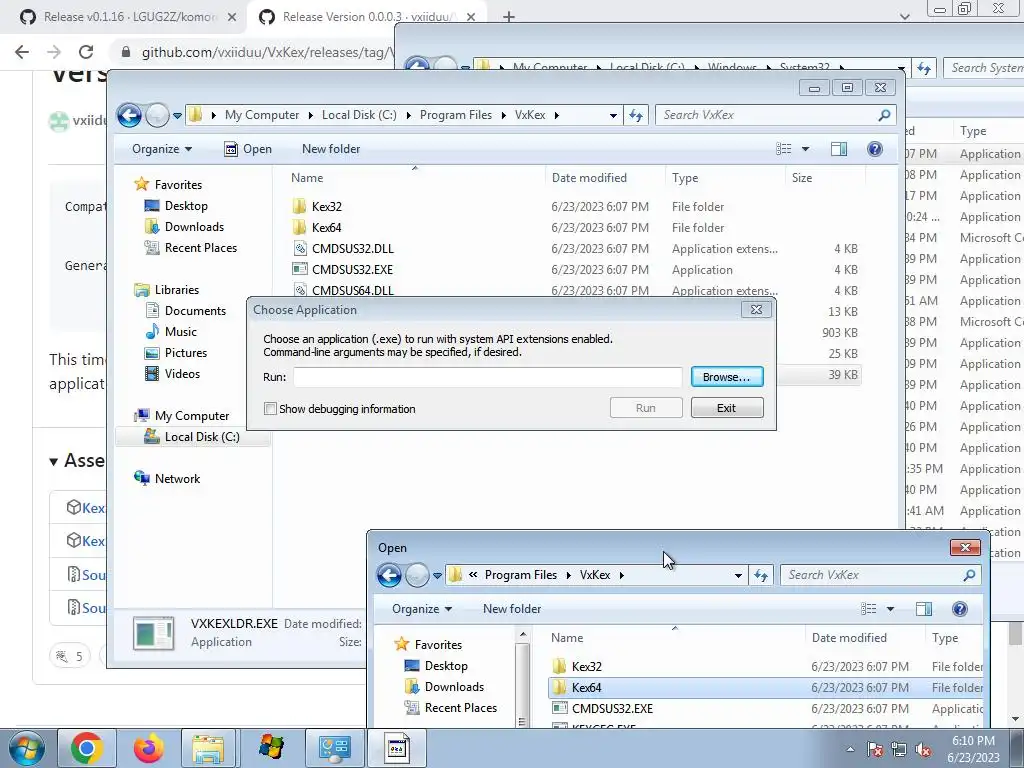Viewport: 1024px width, 768px height.
Task: Open Recent Places in Explorer sidebar
Action: tap(200, 248)
